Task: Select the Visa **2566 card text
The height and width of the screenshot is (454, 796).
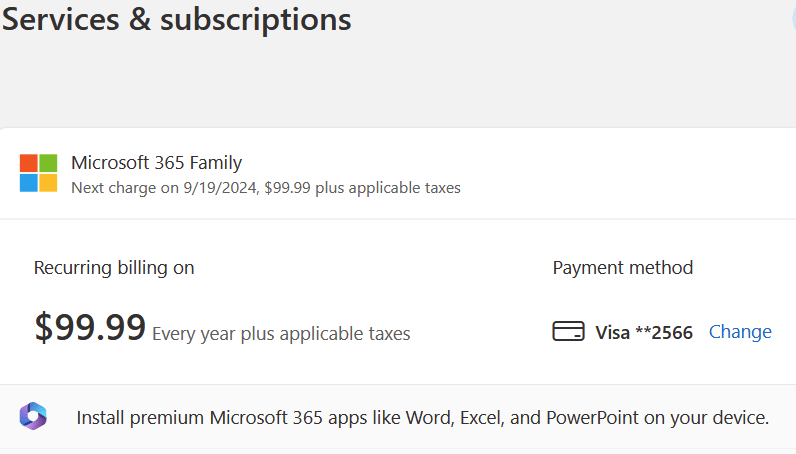Action: 644,333
